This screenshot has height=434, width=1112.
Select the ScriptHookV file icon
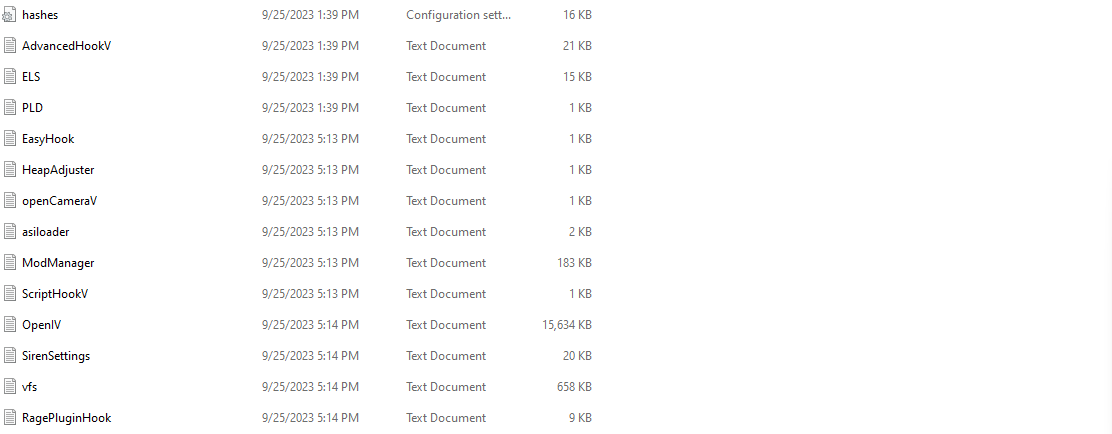click(9, 294)
